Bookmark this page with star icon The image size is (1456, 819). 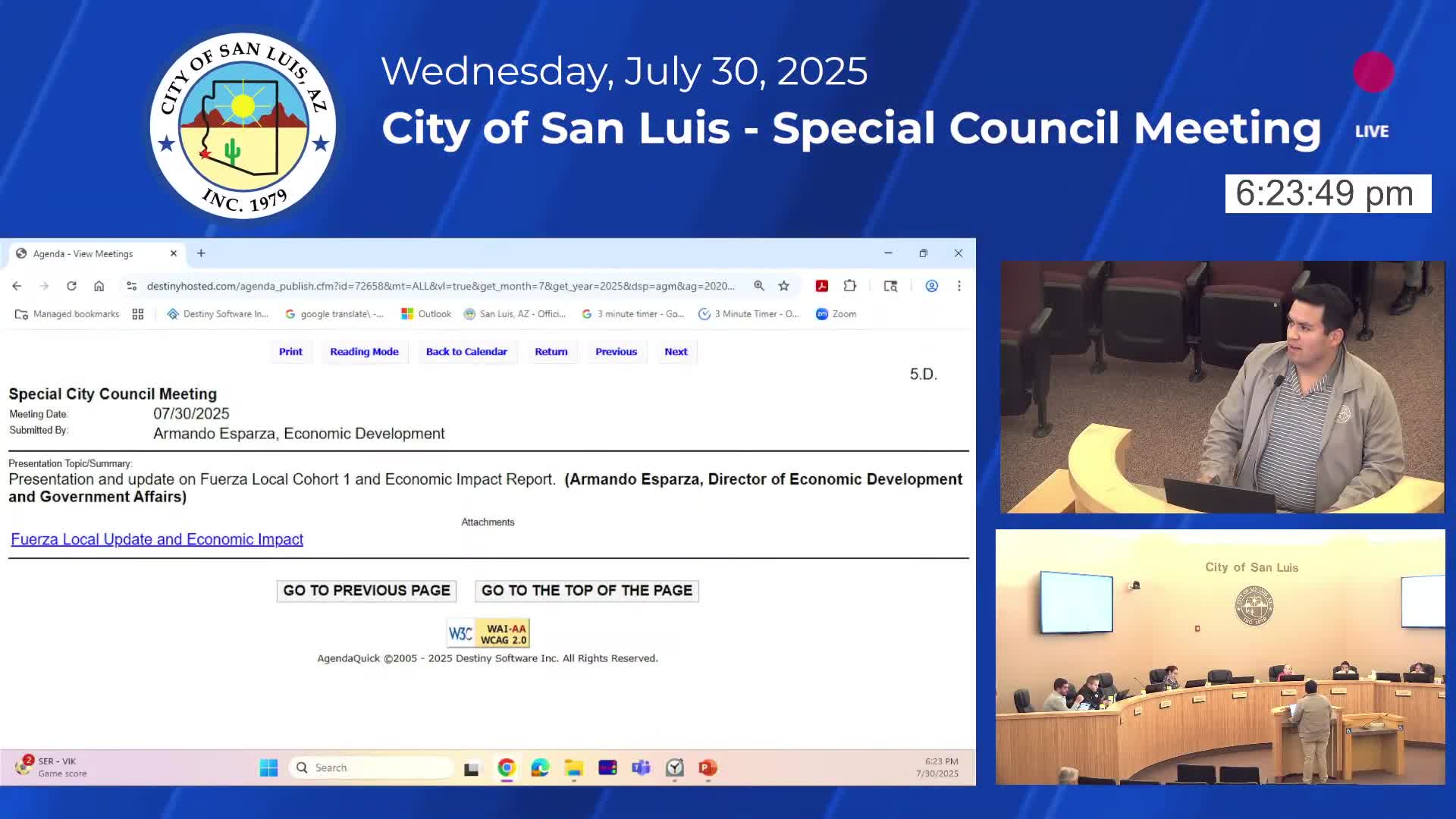[783, 286]
